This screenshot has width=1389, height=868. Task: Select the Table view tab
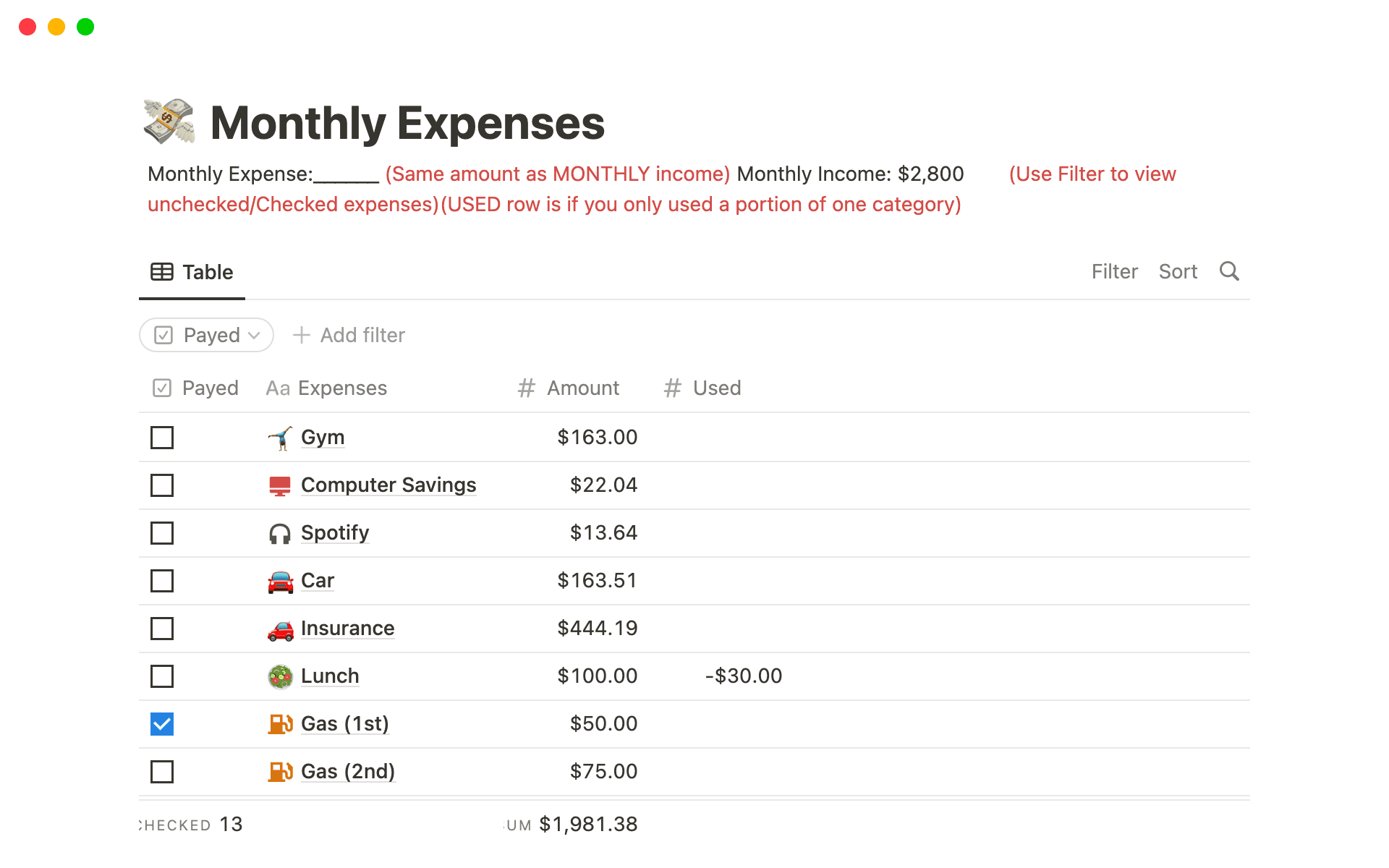192,272
